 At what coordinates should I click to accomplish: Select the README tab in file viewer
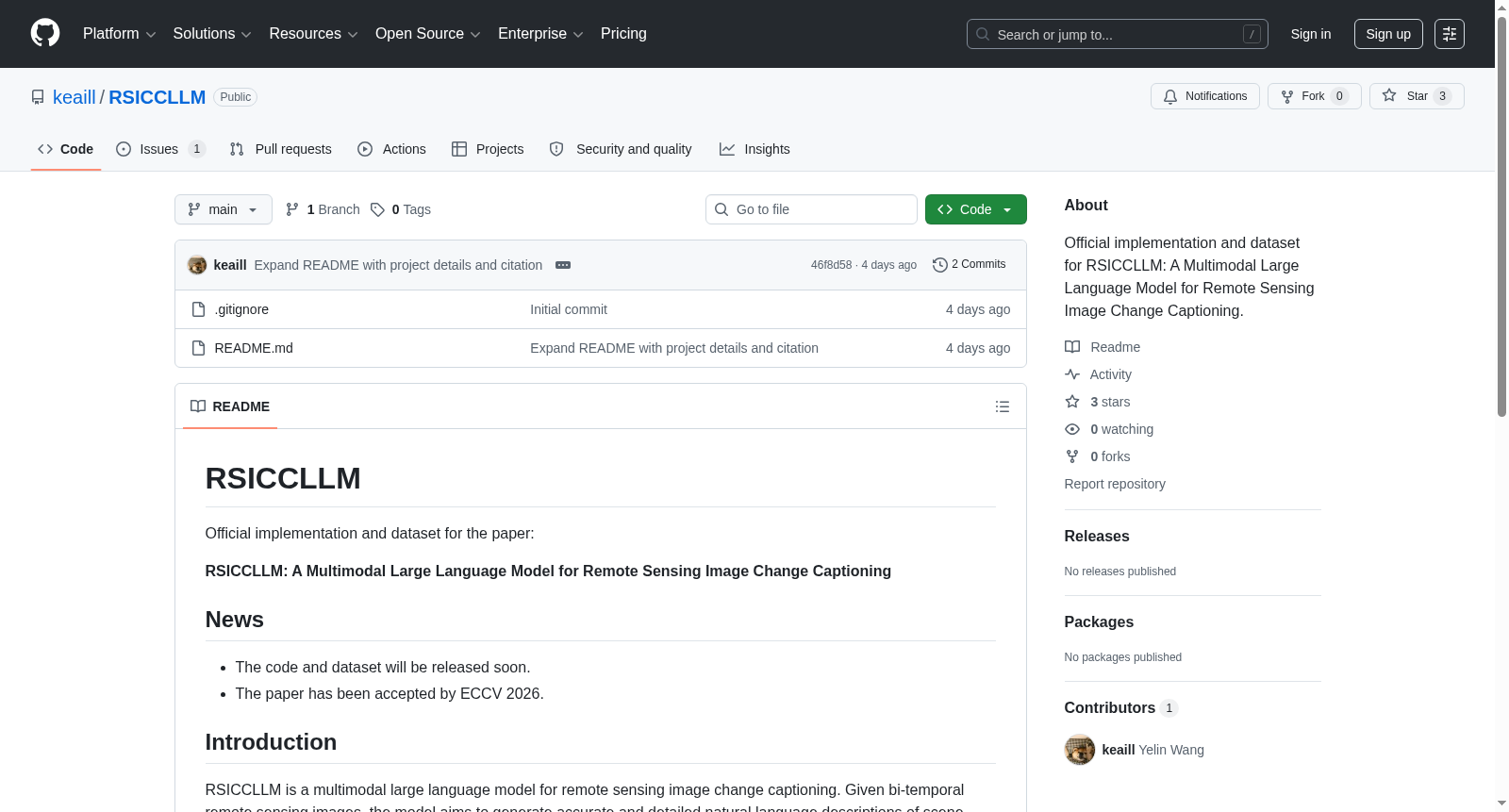230,406
